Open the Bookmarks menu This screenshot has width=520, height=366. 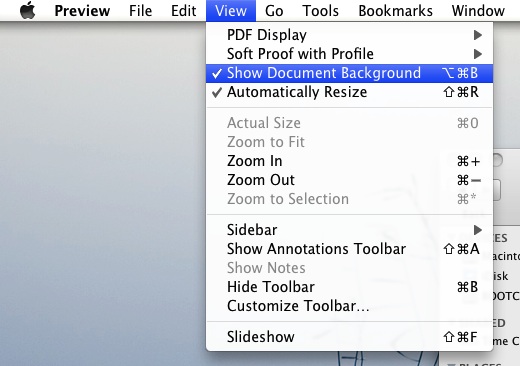pyautogui.click(x=395, y=11)
